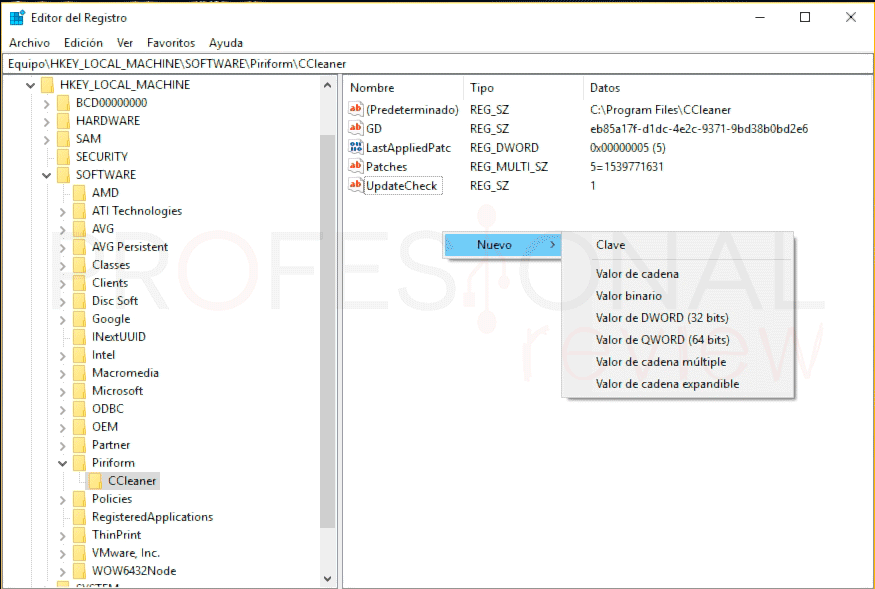Expand the BCD00000000 key
This screenshot has width=875, height=589.
[47, 103]
